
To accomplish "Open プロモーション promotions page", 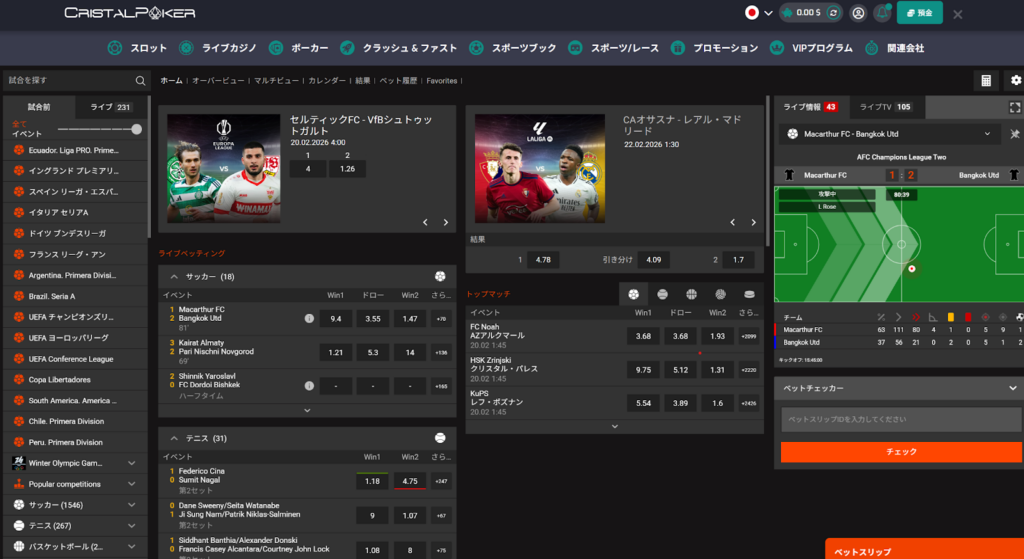I will tap(714, 48).
